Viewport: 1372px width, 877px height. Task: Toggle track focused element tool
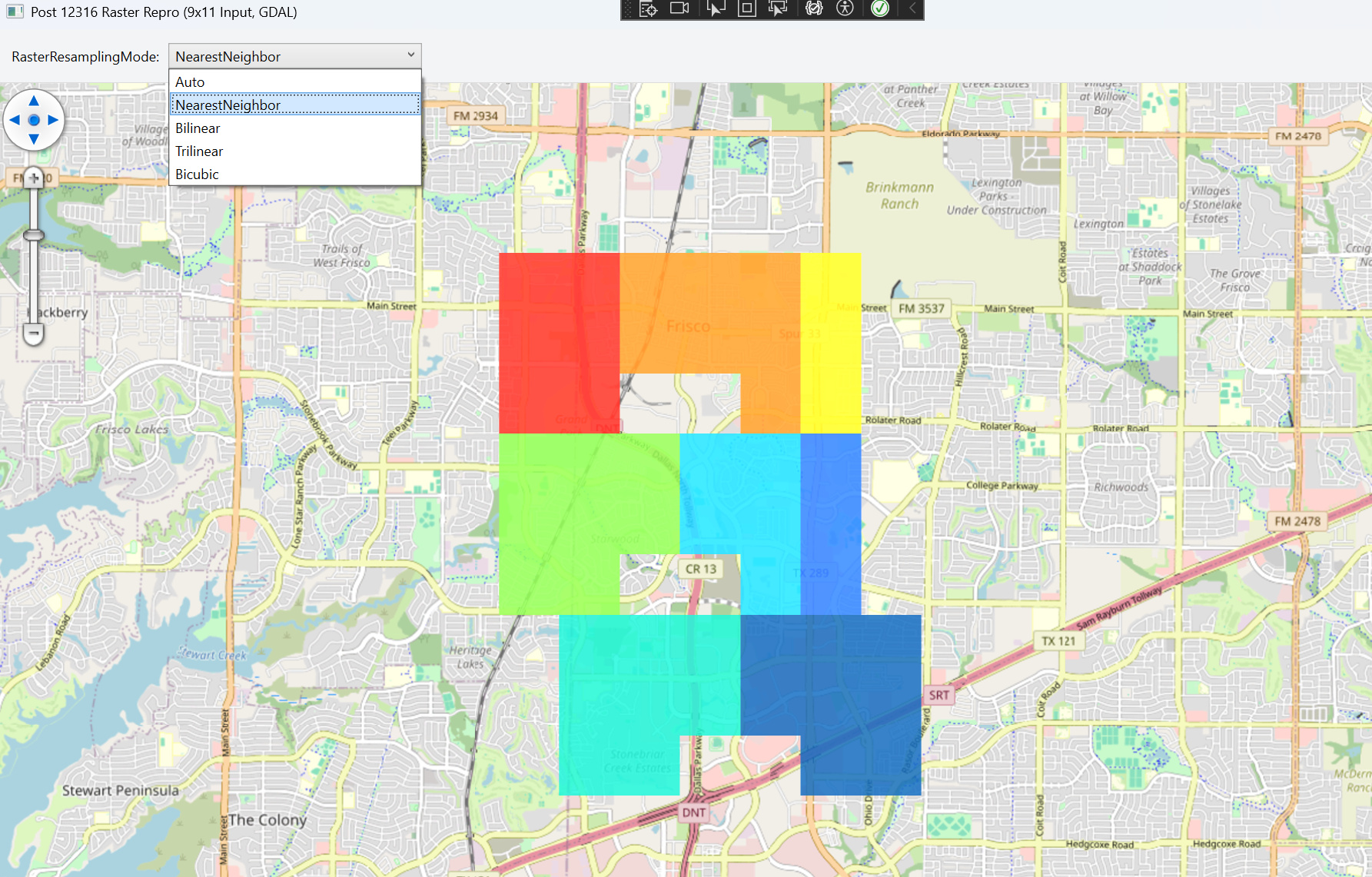pyautogui.click(x=778, y=8)
